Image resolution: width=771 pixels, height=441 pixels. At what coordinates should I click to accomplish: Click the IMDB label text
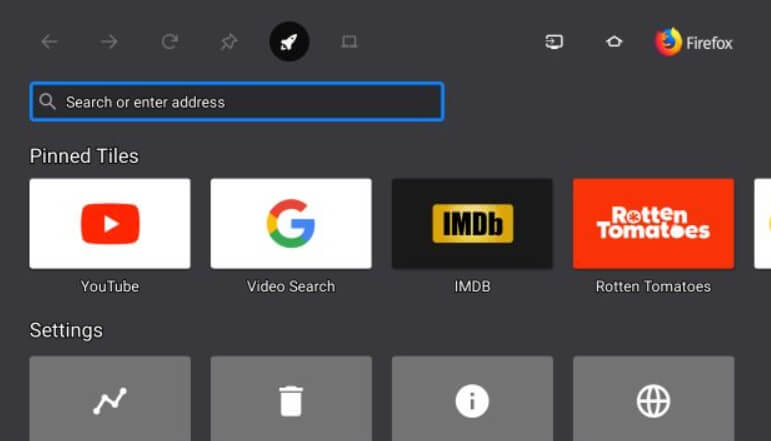(x=473, y=287)
